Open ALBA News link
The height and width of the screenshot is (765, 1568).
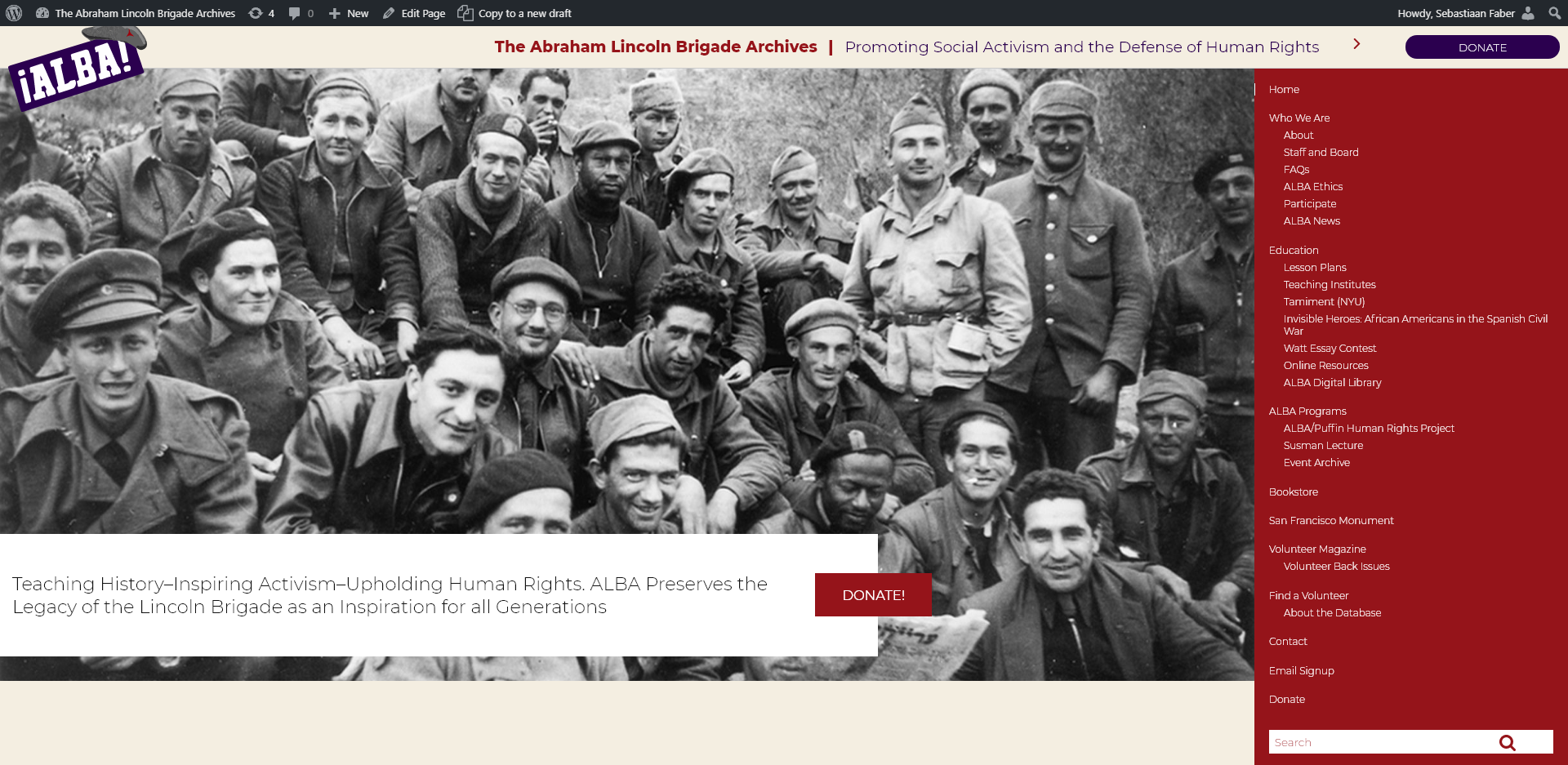click(x=1312, y=221)
